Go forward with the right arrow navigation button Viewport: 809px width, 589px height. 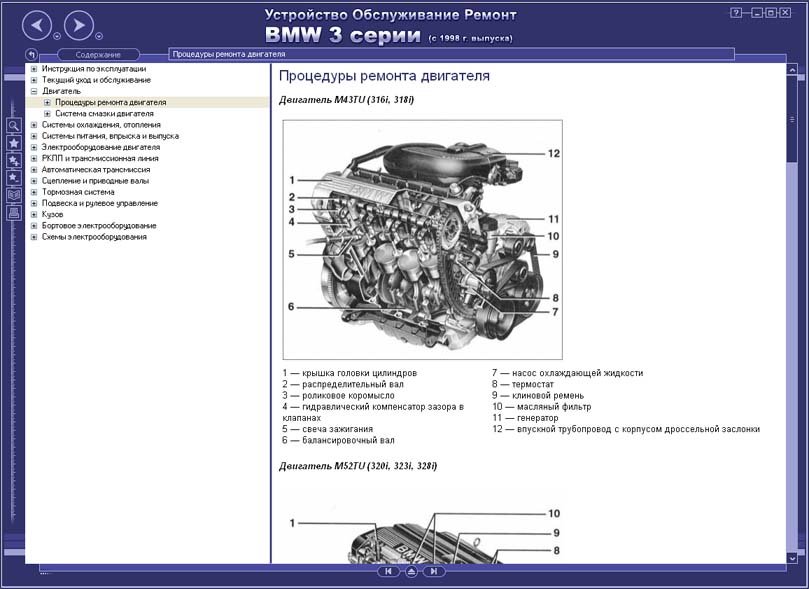point(78,25)
